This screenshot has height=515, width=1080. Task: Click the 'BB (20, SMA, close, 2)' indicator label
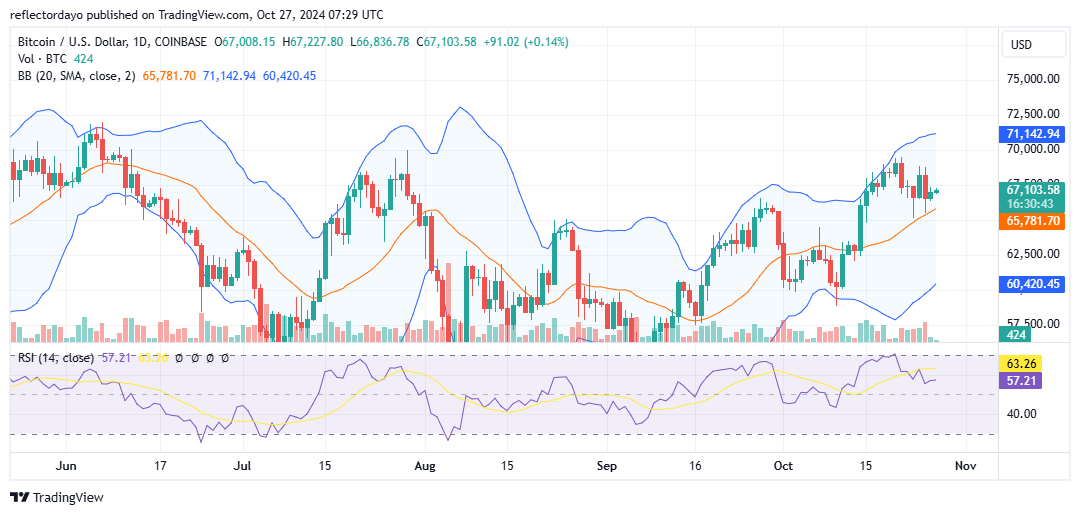click(78, 76)
